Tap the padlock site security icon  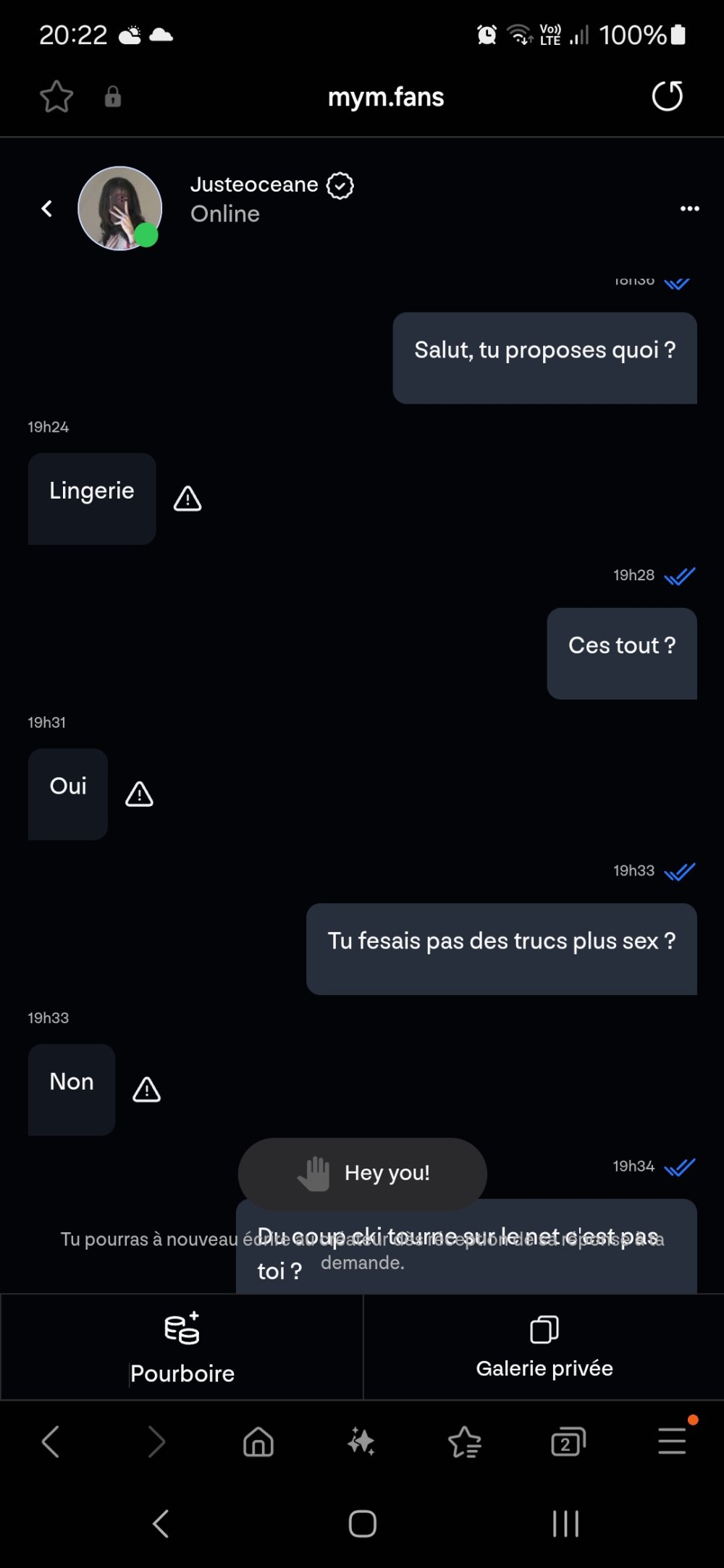[x=113, y=97]
